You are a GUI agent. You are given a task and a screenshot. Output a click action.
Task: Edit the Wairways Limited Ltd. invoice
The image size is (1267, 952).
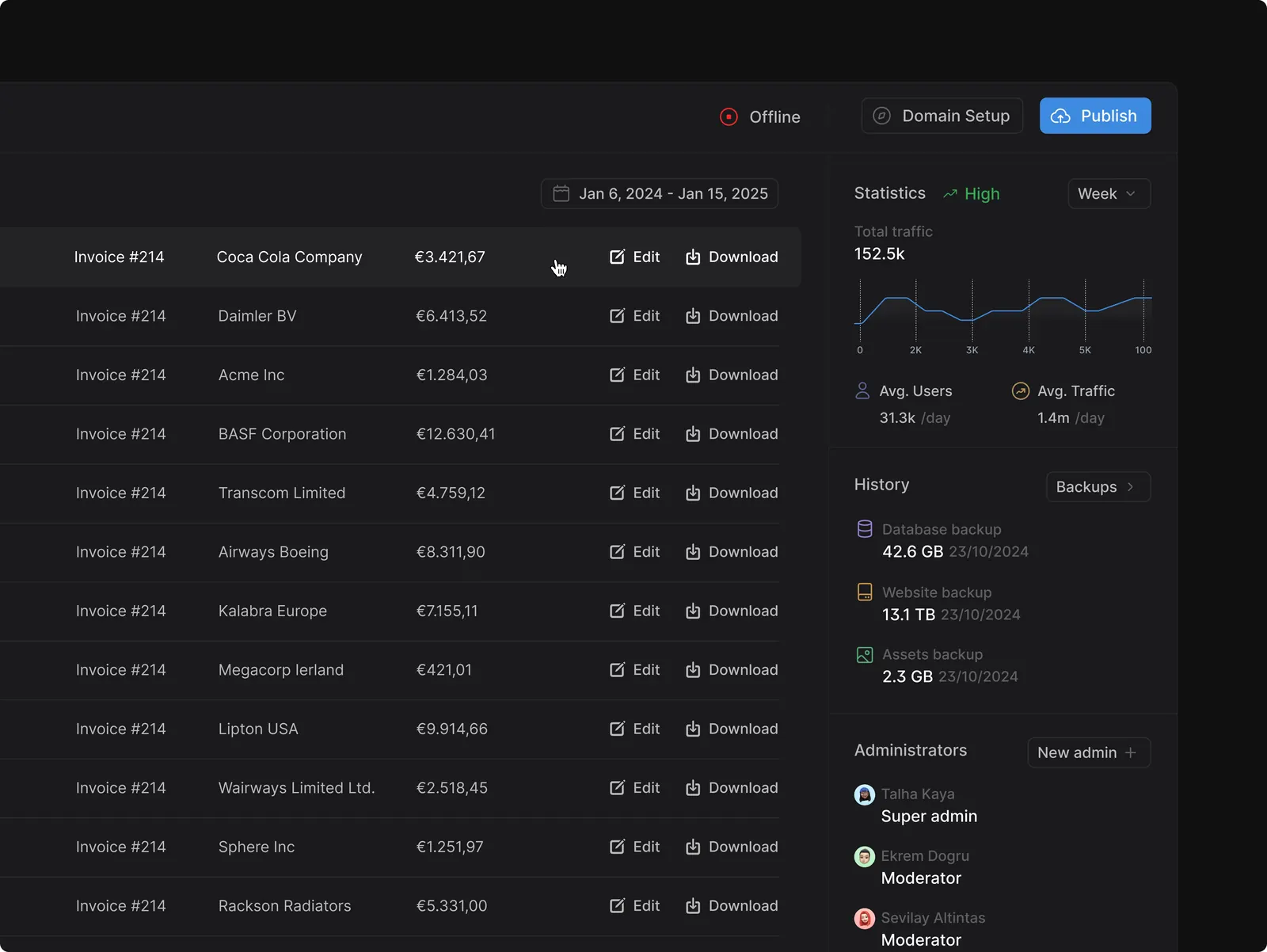pos(634,788)
